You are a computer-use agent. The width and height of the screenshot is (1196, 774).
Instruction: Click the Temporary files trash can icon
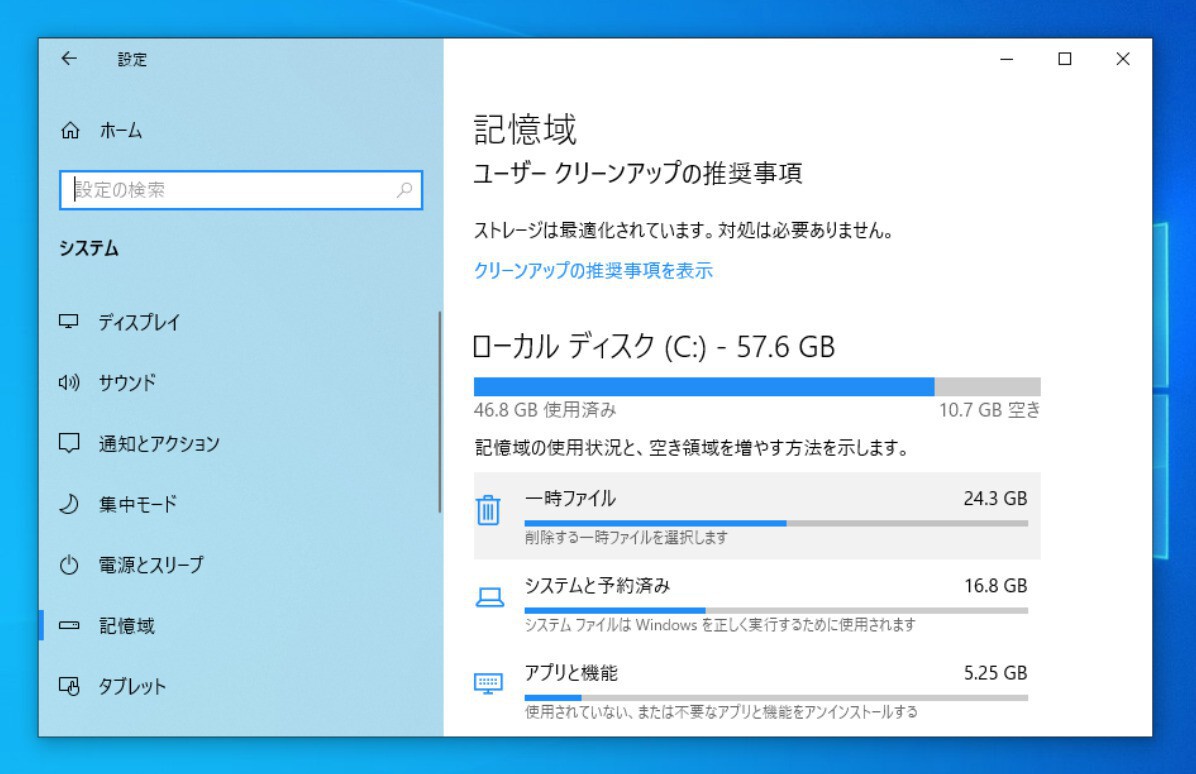(487, 510)
